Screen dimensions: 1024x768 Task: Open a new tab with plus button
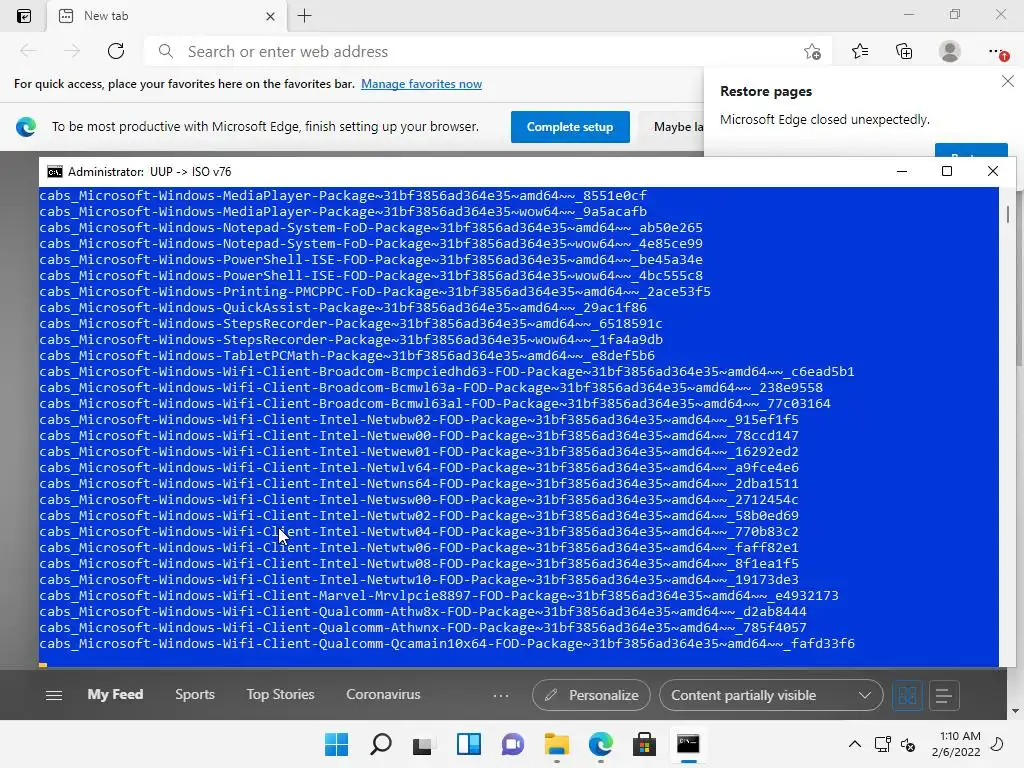click(x=304, y=16)
